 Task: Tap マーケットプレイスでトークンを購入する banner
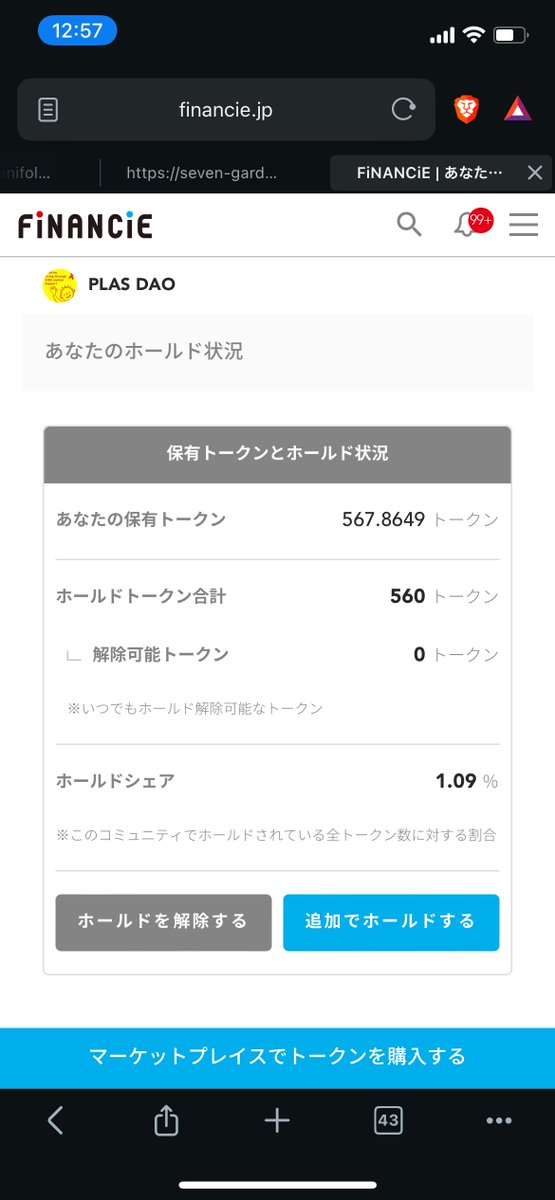[277, 1056]
